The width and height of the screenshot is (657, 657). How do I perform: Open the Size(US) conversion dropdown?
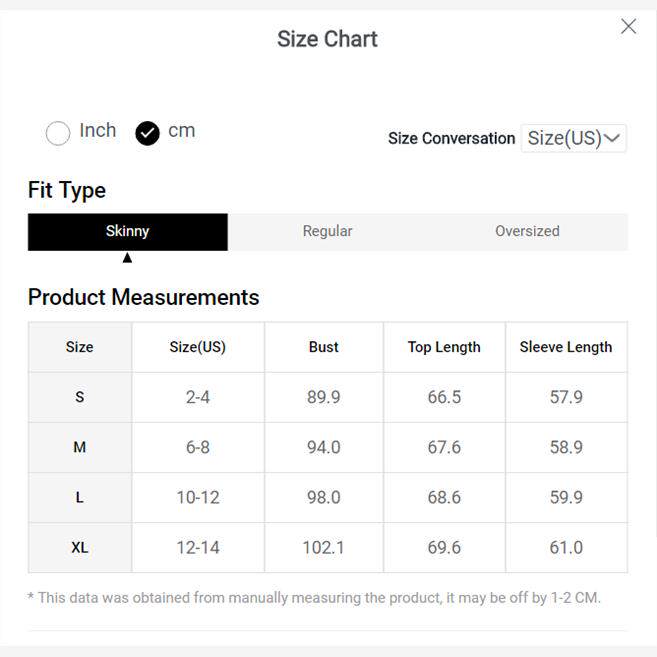click(x=573, y=138)
